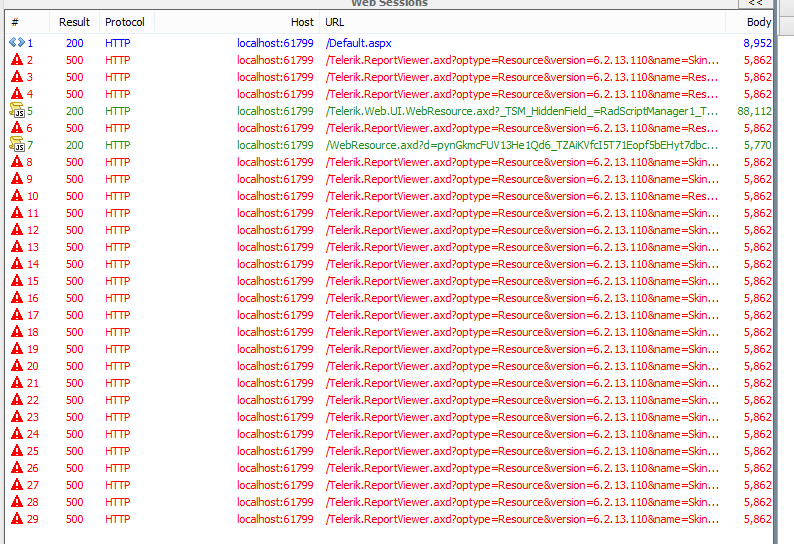Click the Telerik.ReportViewer.axd URL of session 6
Image resolution: width=794 pixels, height=544 pixels.
click(522, 128)
